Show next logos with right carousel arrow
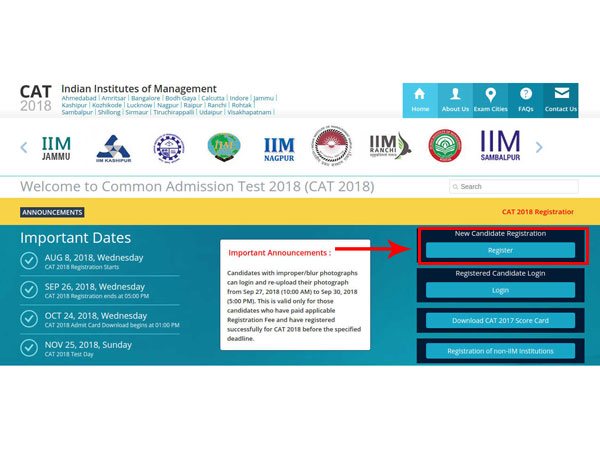This screenshot has width=600, height=450. click(539, 147)
